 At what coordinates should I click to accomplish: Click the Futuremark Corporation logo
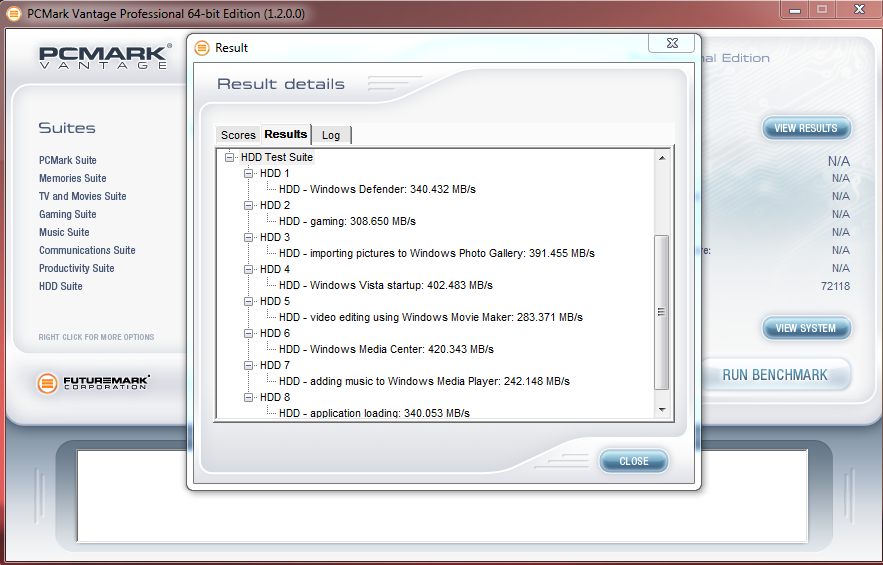(94, 383)
